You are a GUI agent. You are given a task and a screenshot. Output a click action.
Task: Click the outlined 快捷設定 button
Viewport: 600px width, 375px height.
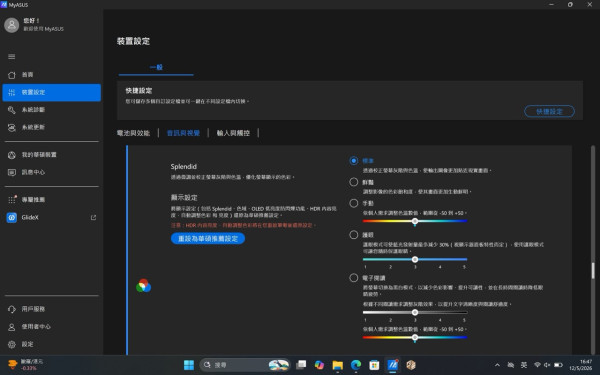click(x=549, y=111)
